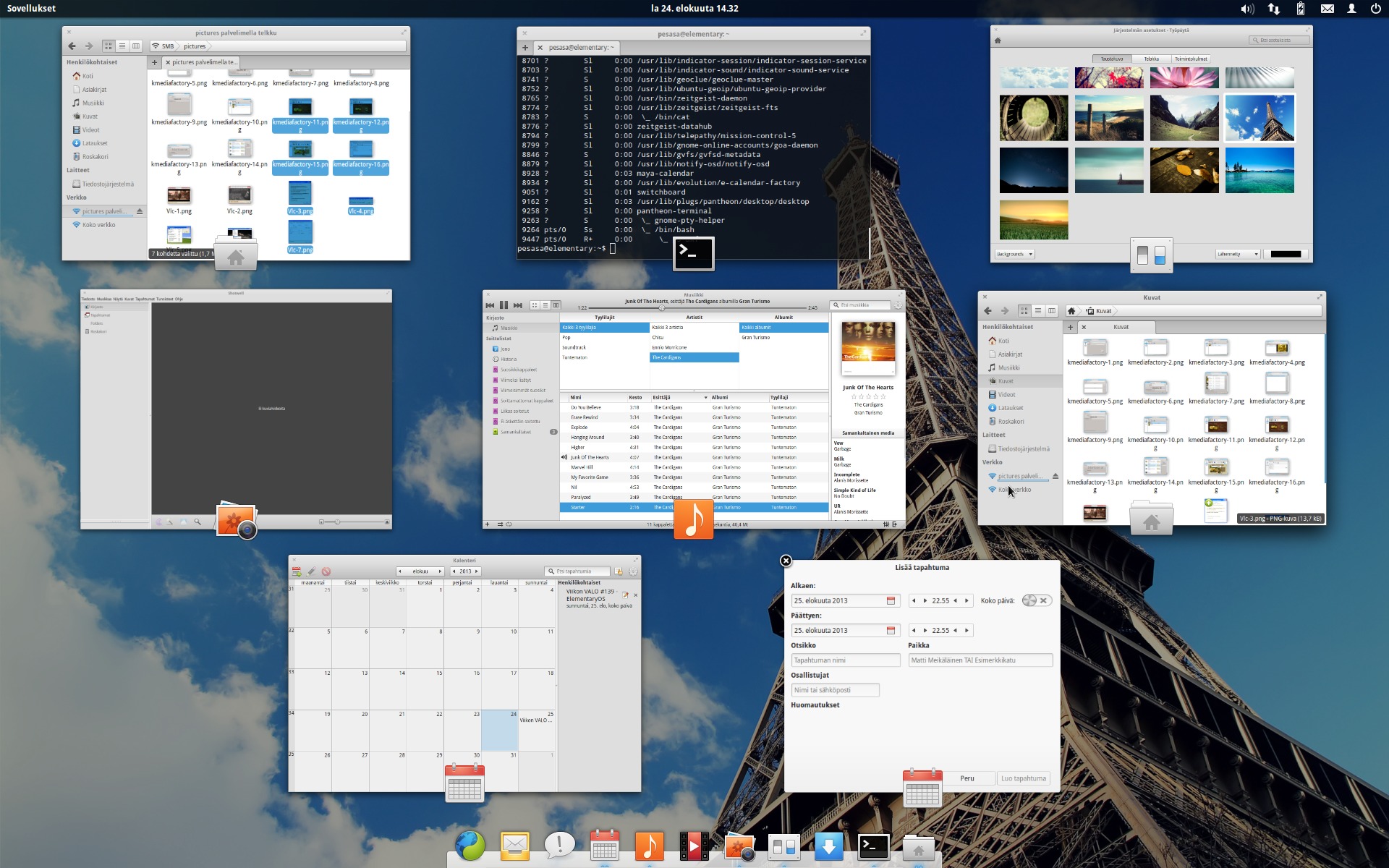Click Etsi tapahtumia search field
The image size is (1389, 868).
coord(577,571)
